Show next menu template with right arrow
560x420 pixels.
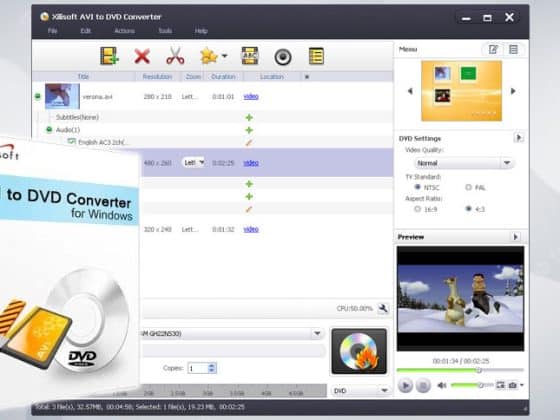pyautogui.click(x=513, y=91)
